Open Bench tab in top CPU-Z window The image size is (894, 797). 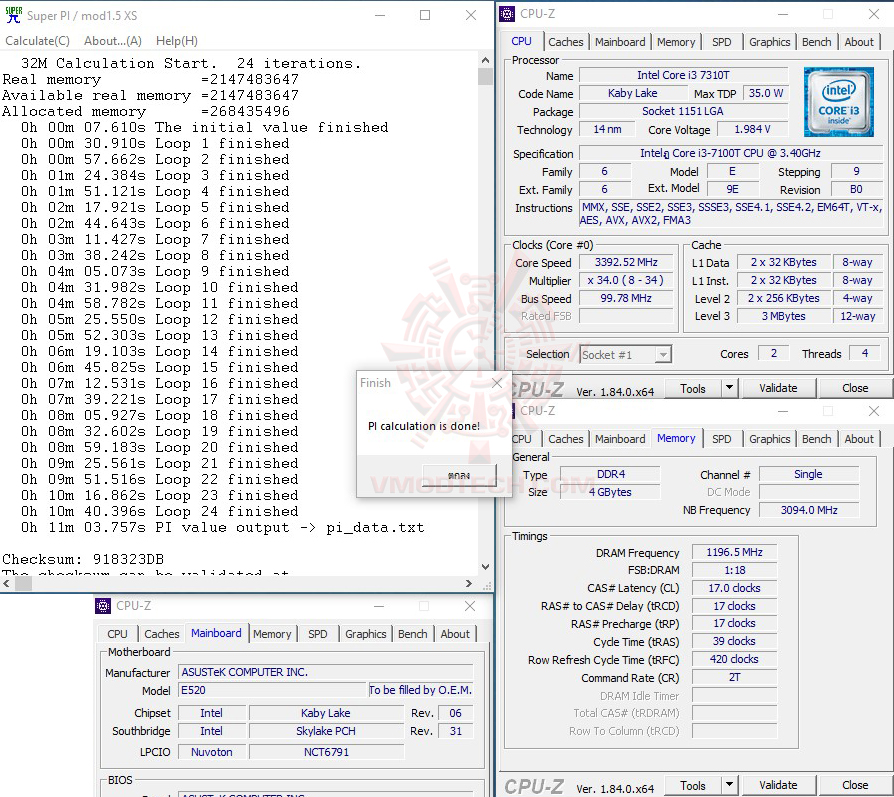[816, 42]
